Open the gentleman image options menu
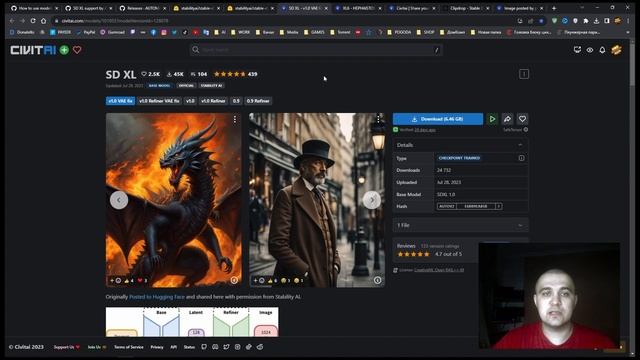Screen dimensions: 640x360 coord(378,119)
